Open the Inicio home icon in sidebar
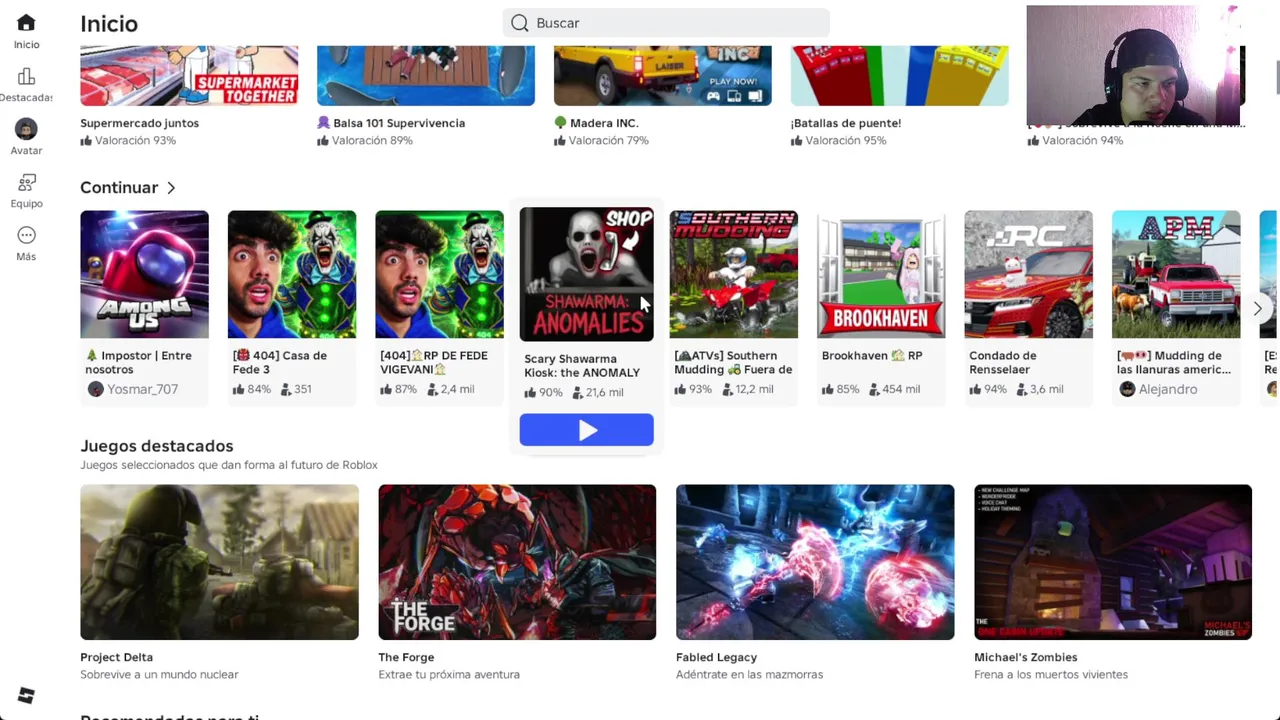Screen dimensions: 1280x720 [x=26, y=23]
